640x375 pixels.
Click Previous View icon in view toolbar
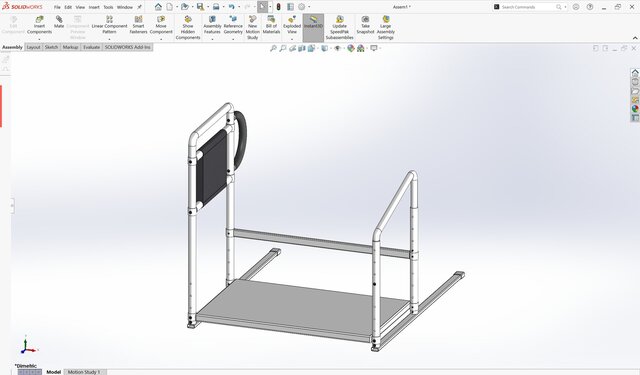point(292,49)
